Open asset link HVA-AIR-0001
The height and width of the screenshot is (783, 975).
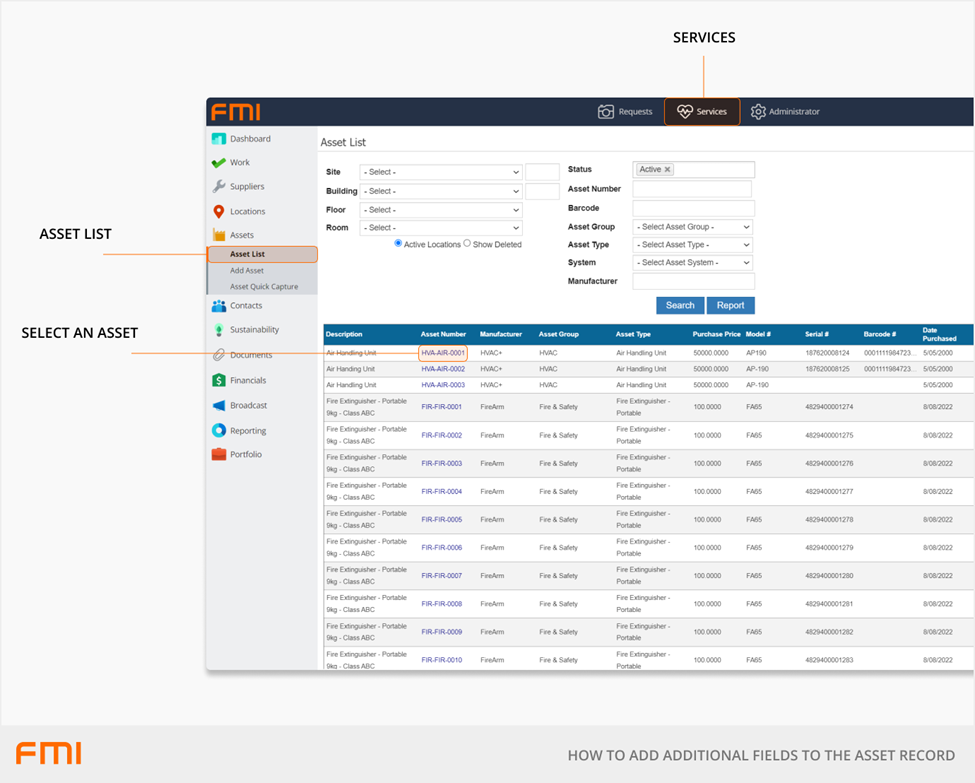coord(443,353)
